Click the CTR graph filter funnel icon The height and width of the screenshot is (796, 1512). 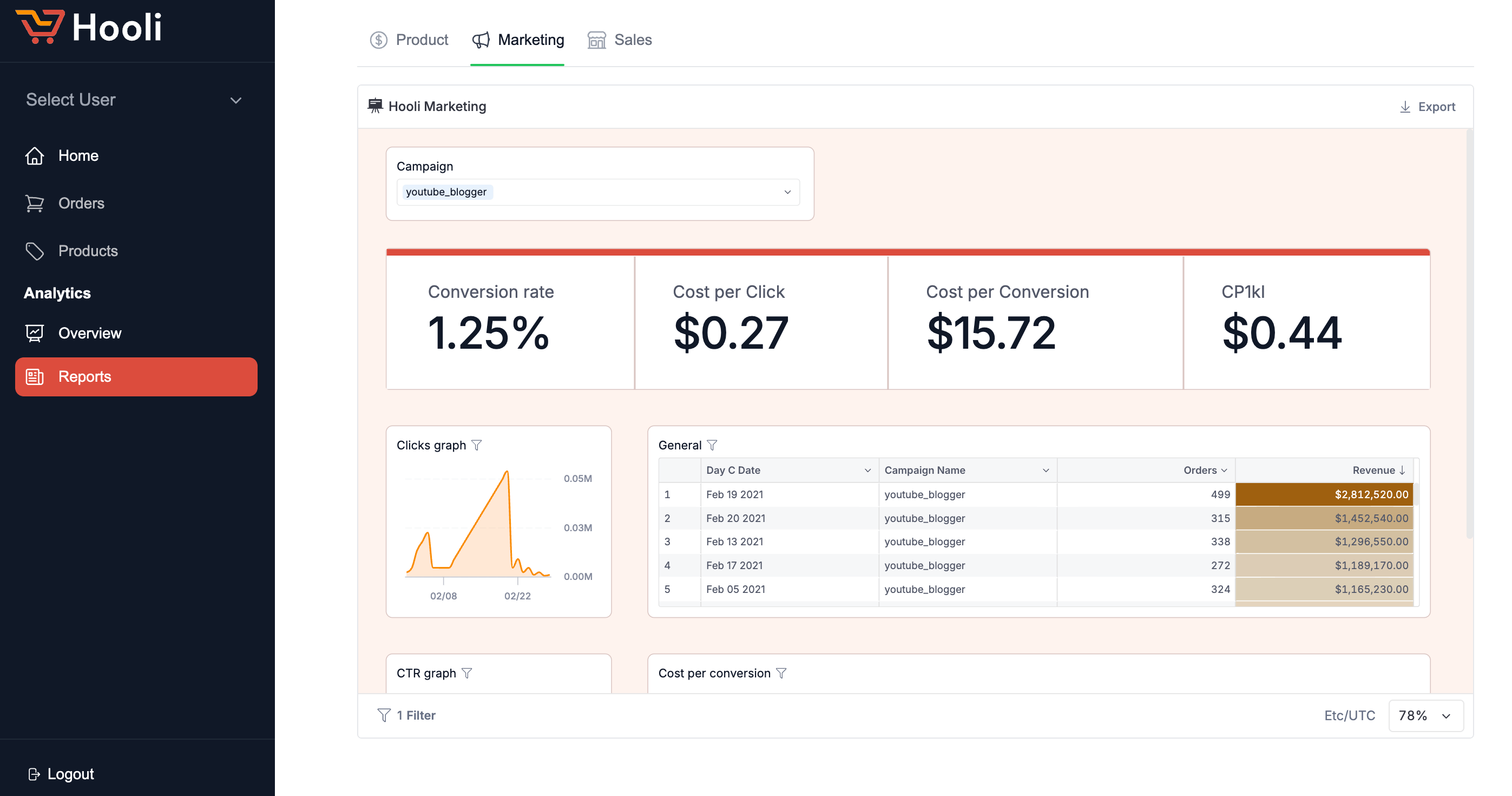click(466, 673)
